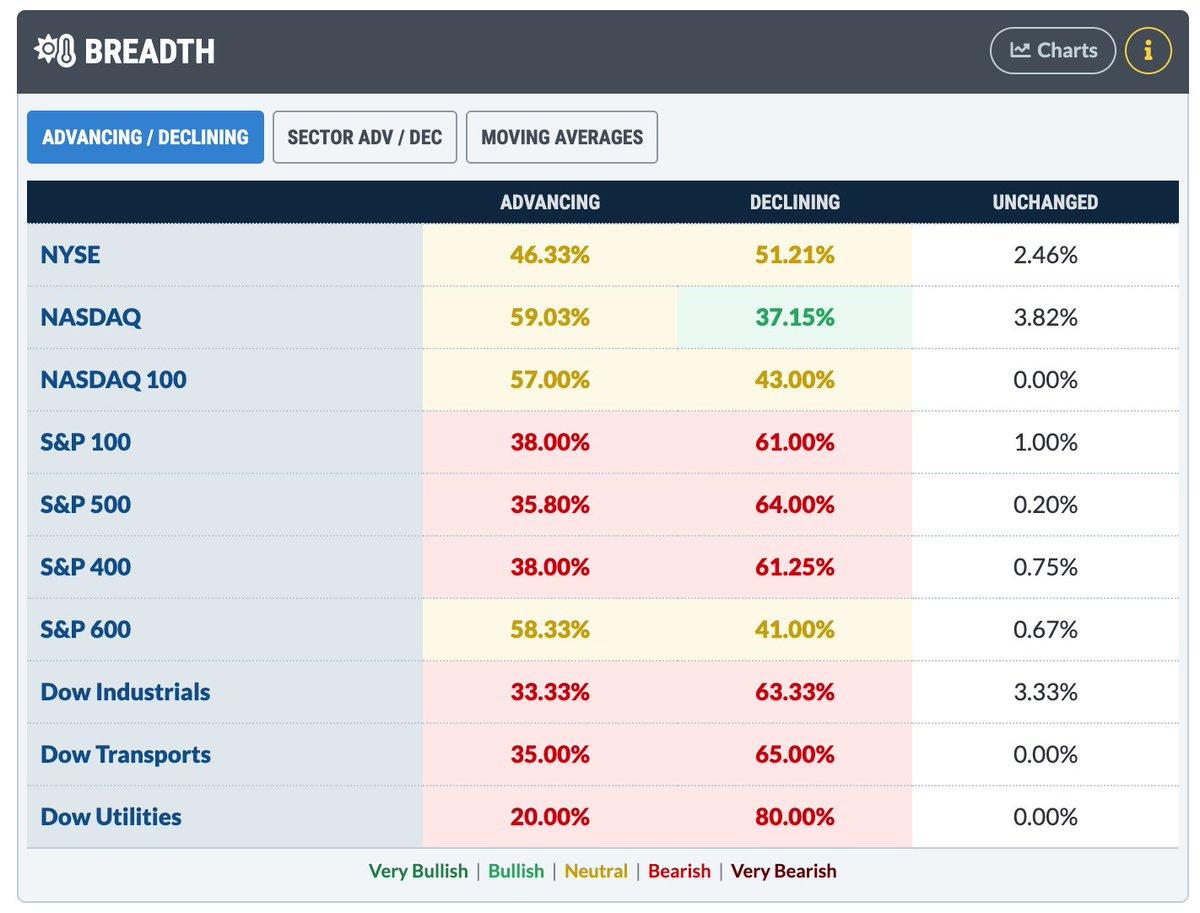Viewport: 1200px width, 913px height.
Task: Click NASDAQ advancing value 59.03%
Action: [x=550, y=318]
